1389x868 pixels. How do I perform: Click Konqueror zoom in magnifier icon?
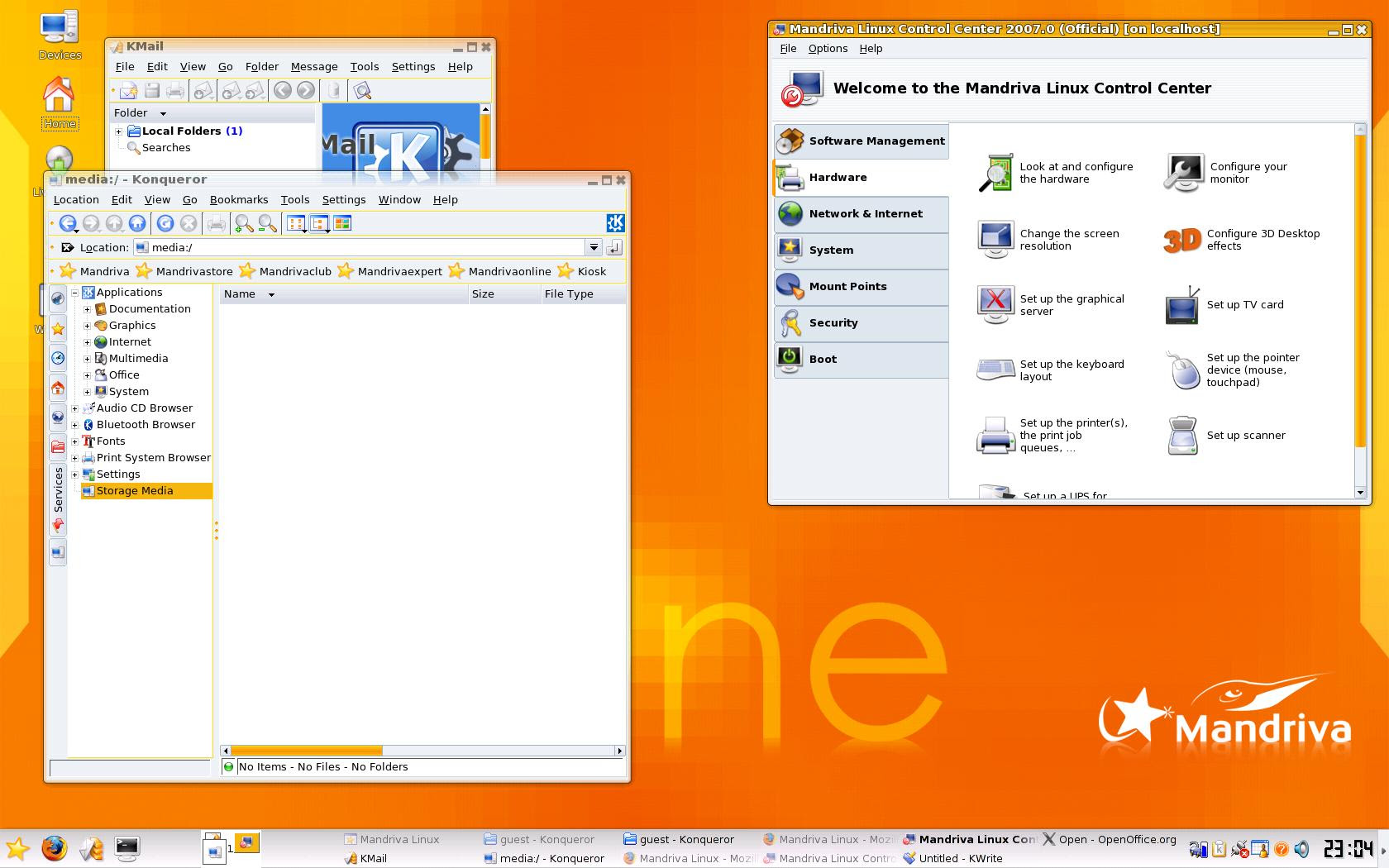pyautogui.click(x=244, y=223)
